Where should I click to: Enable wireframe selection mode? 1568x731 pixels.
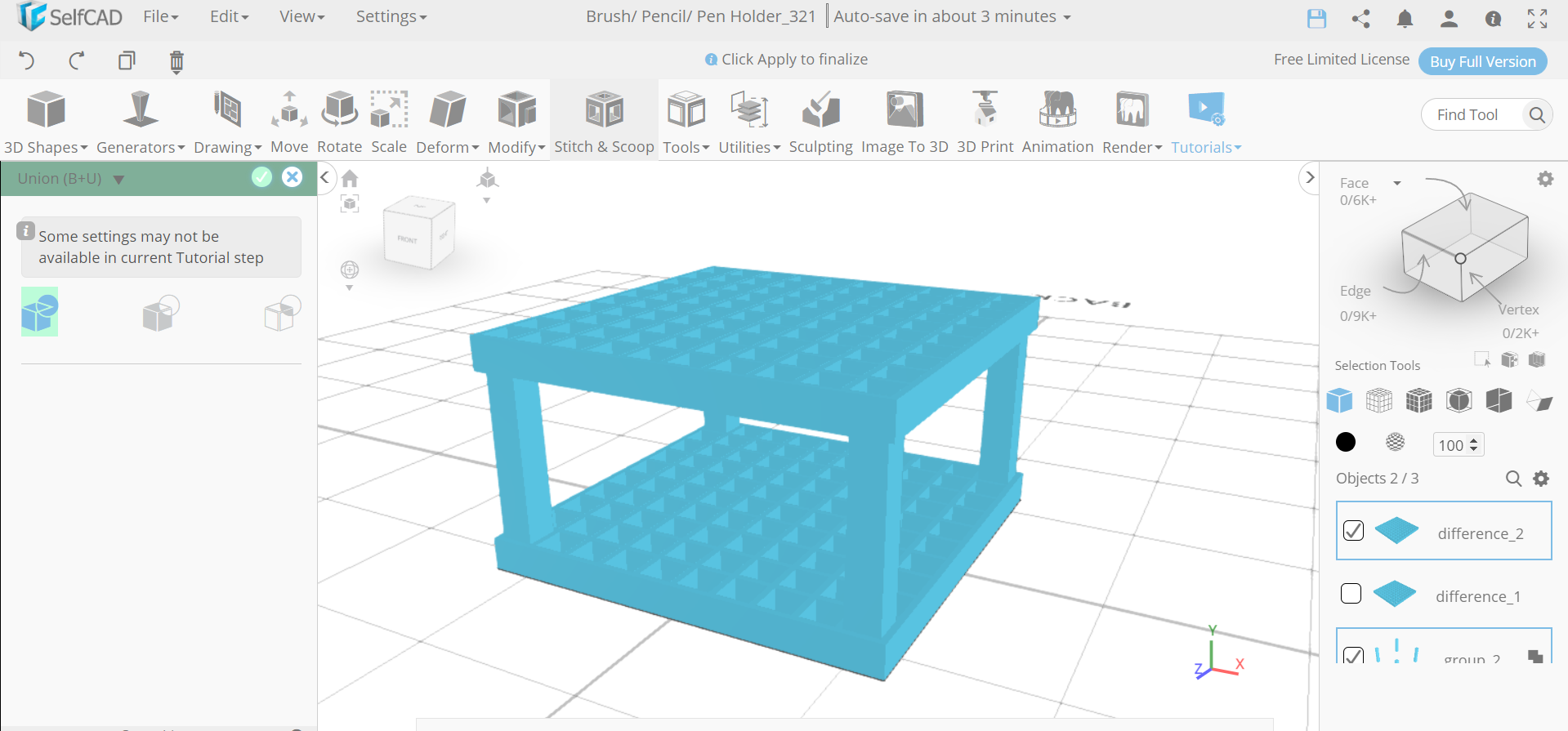[1379, 400]
